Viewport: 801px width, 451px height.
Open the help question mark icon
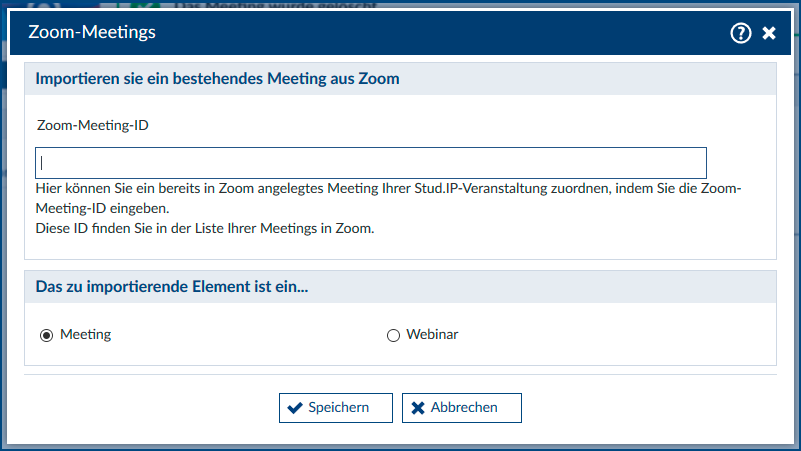[740, 33]
